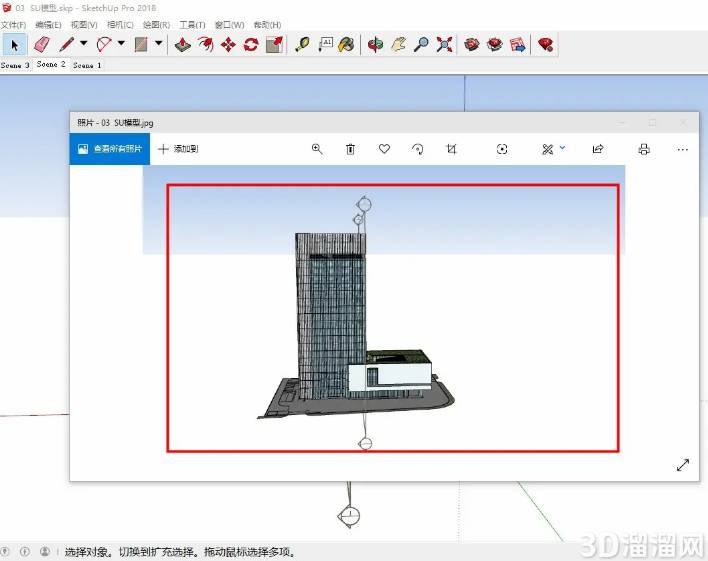Activate the Orbit camera tool
The image size is (708, 561).
coord(375,45)
